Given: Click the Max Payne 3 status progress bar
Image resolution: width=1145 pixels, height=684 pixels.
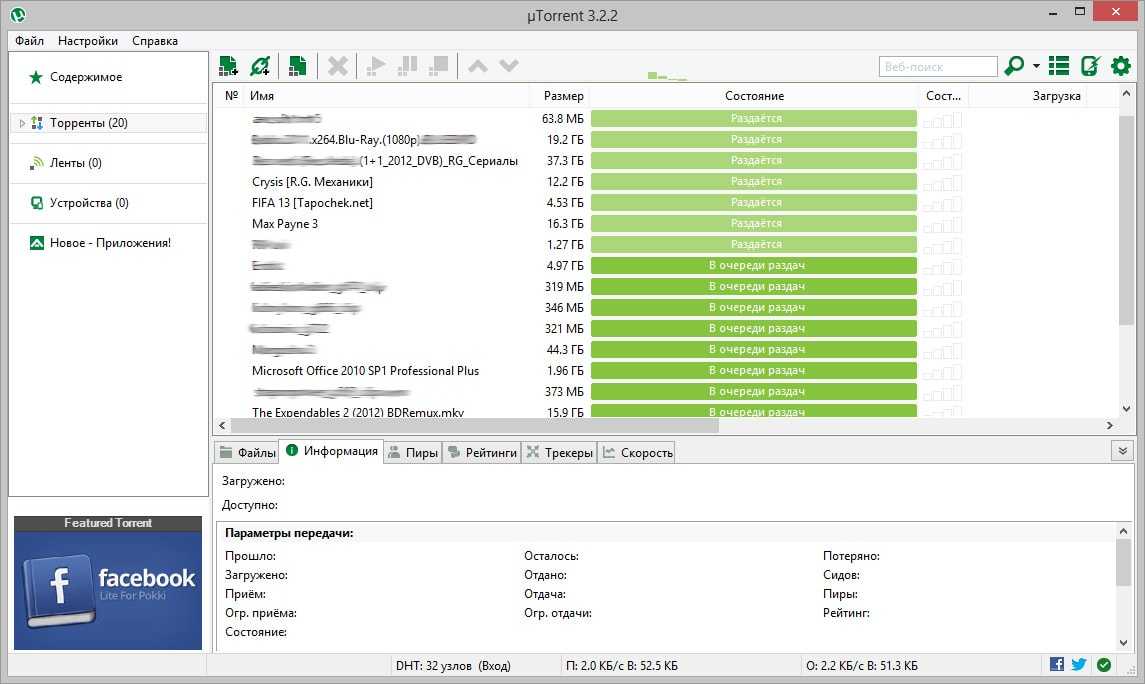Looking at the screenshot, I should pos(754,223).
